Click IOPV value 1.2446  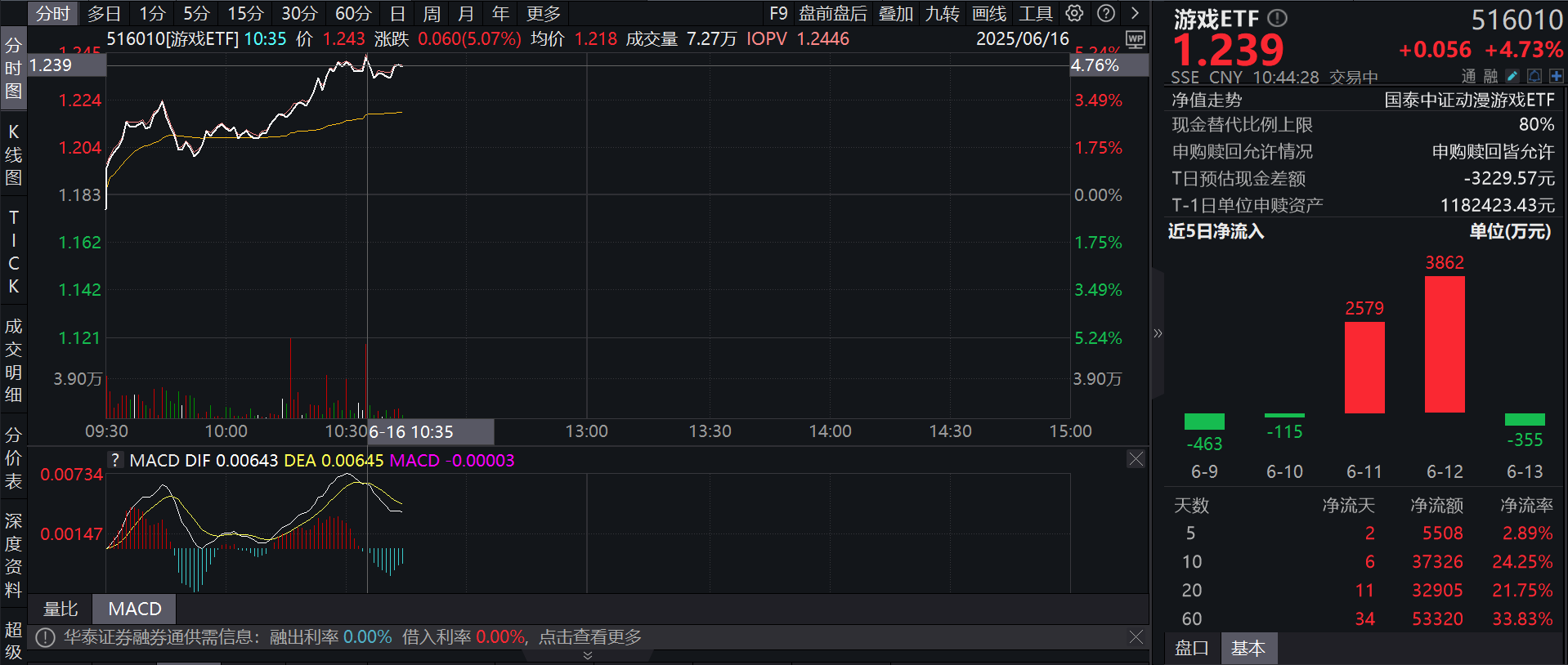point(822,39)
